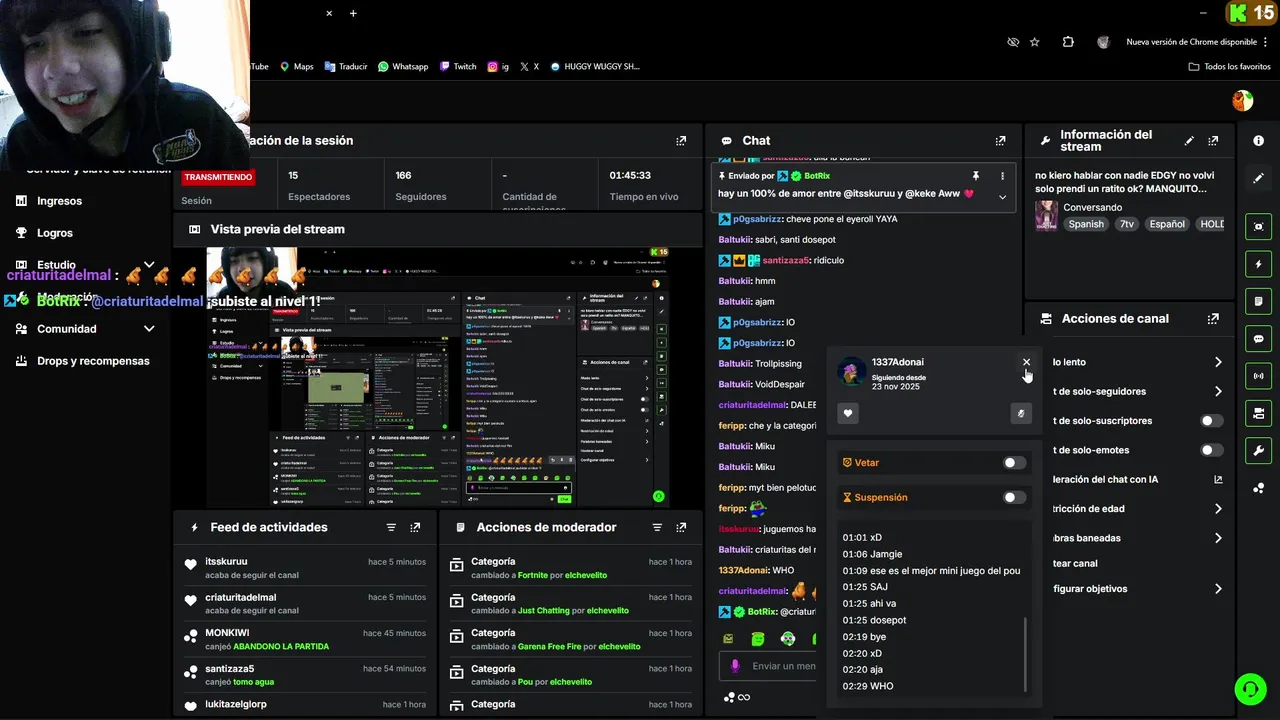Screen dimensions: 1280x720
Task: Click the 7tv stream tag
Action: point(1127,225)
